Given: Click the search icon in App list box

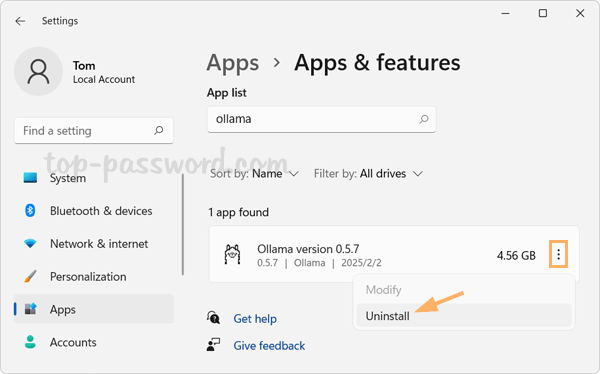Looking at the screenshot, I should click(424, 119).
